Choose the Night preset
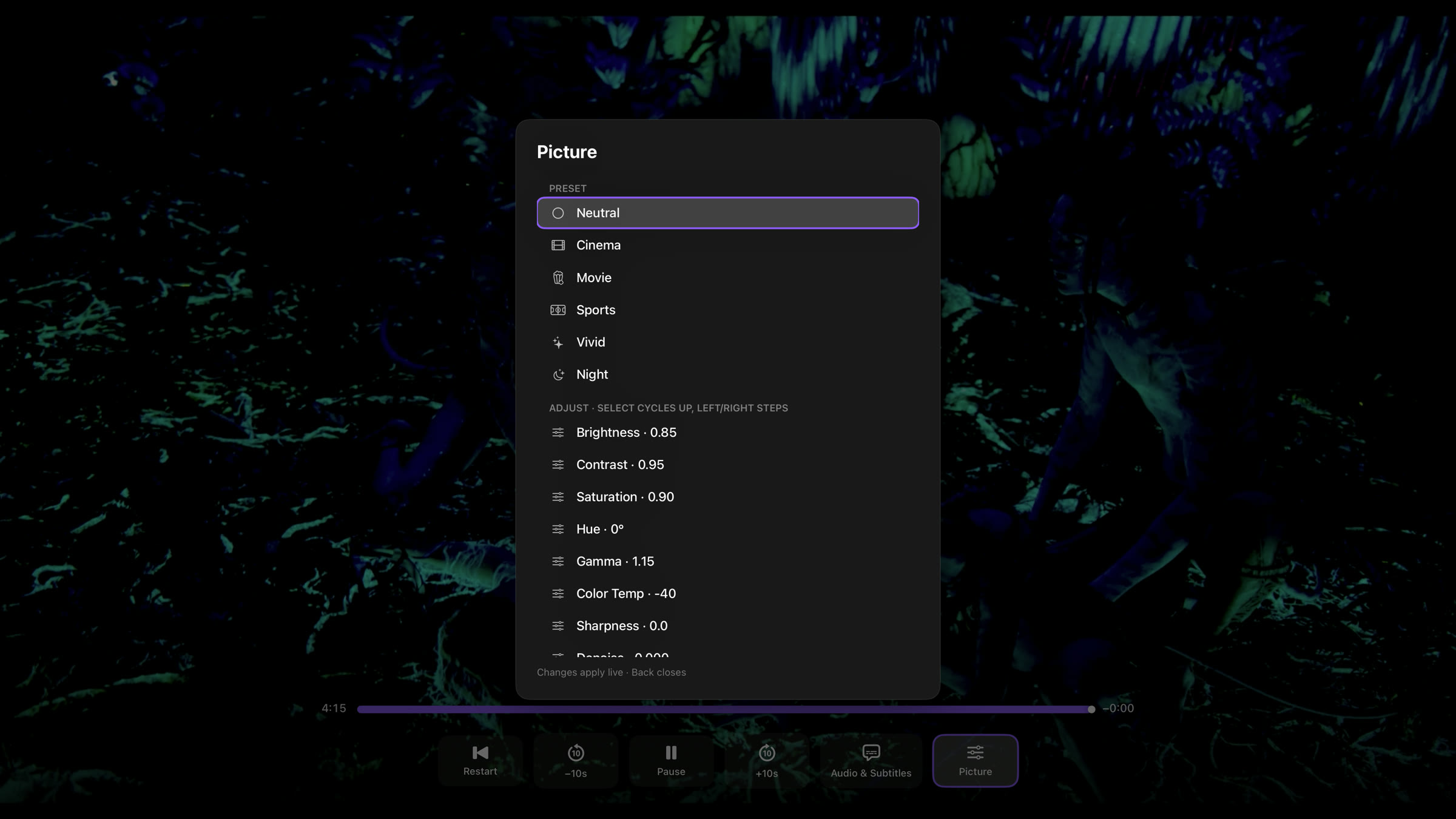 [727, 374]
